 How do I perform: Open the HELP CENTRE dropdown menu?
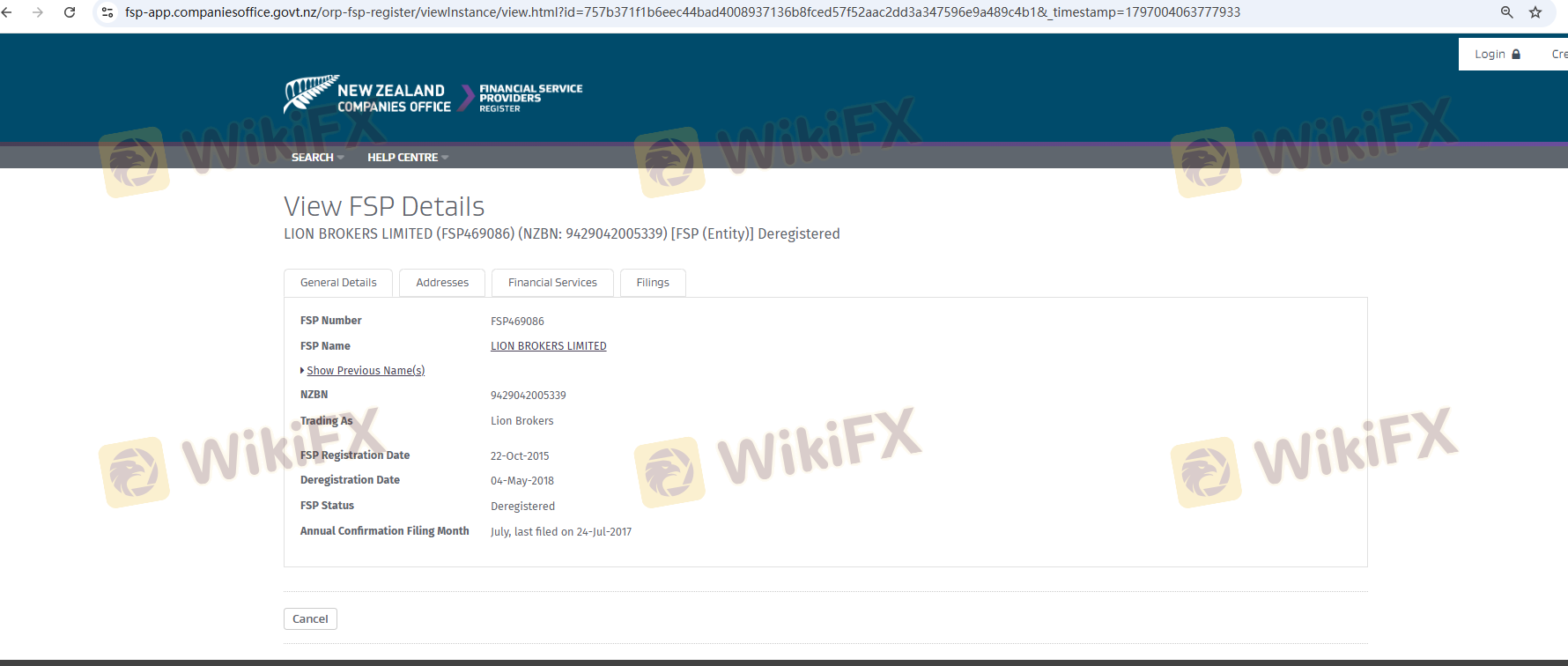tap(407, 157)
